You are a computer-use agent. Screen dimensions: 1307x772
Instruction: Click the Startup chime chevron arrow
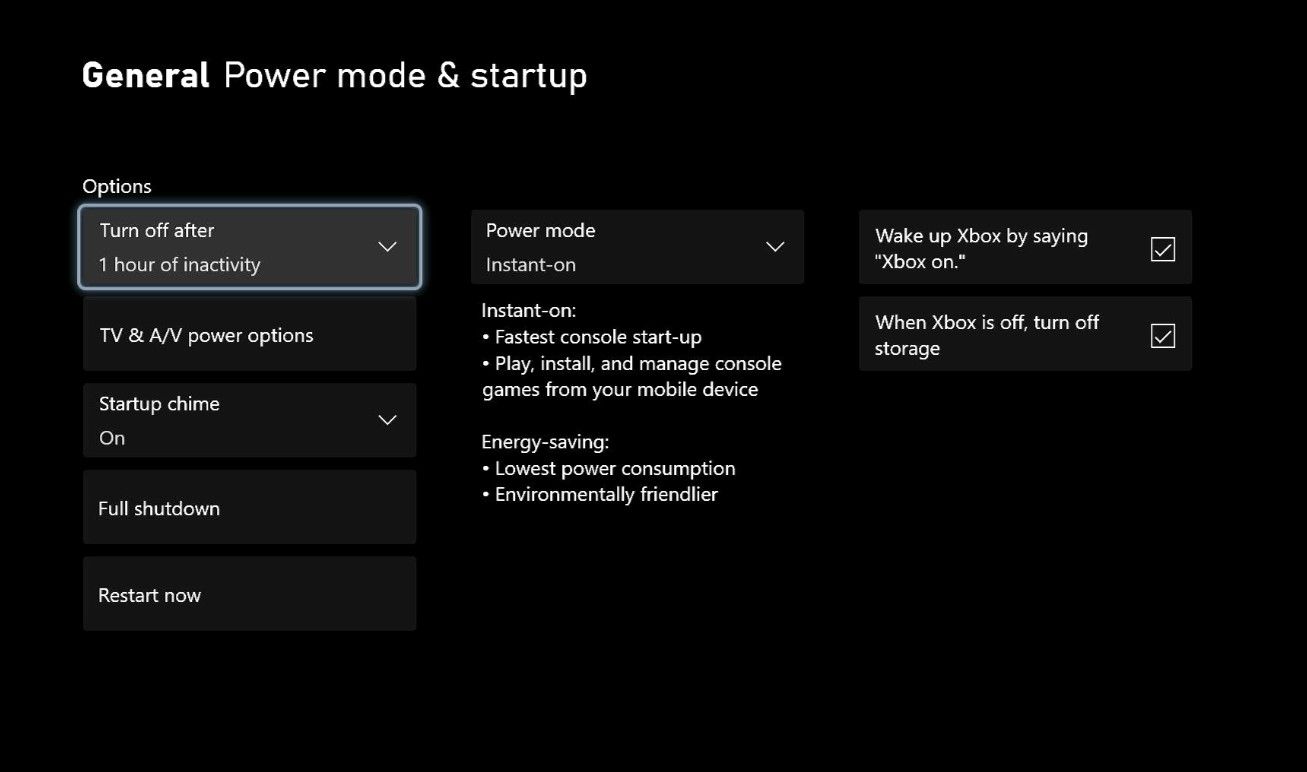point(387,420)
